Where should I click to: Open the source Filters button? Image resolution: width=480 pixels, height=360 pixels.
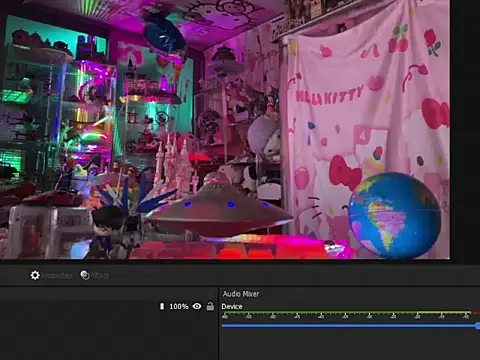click(94, 275)
